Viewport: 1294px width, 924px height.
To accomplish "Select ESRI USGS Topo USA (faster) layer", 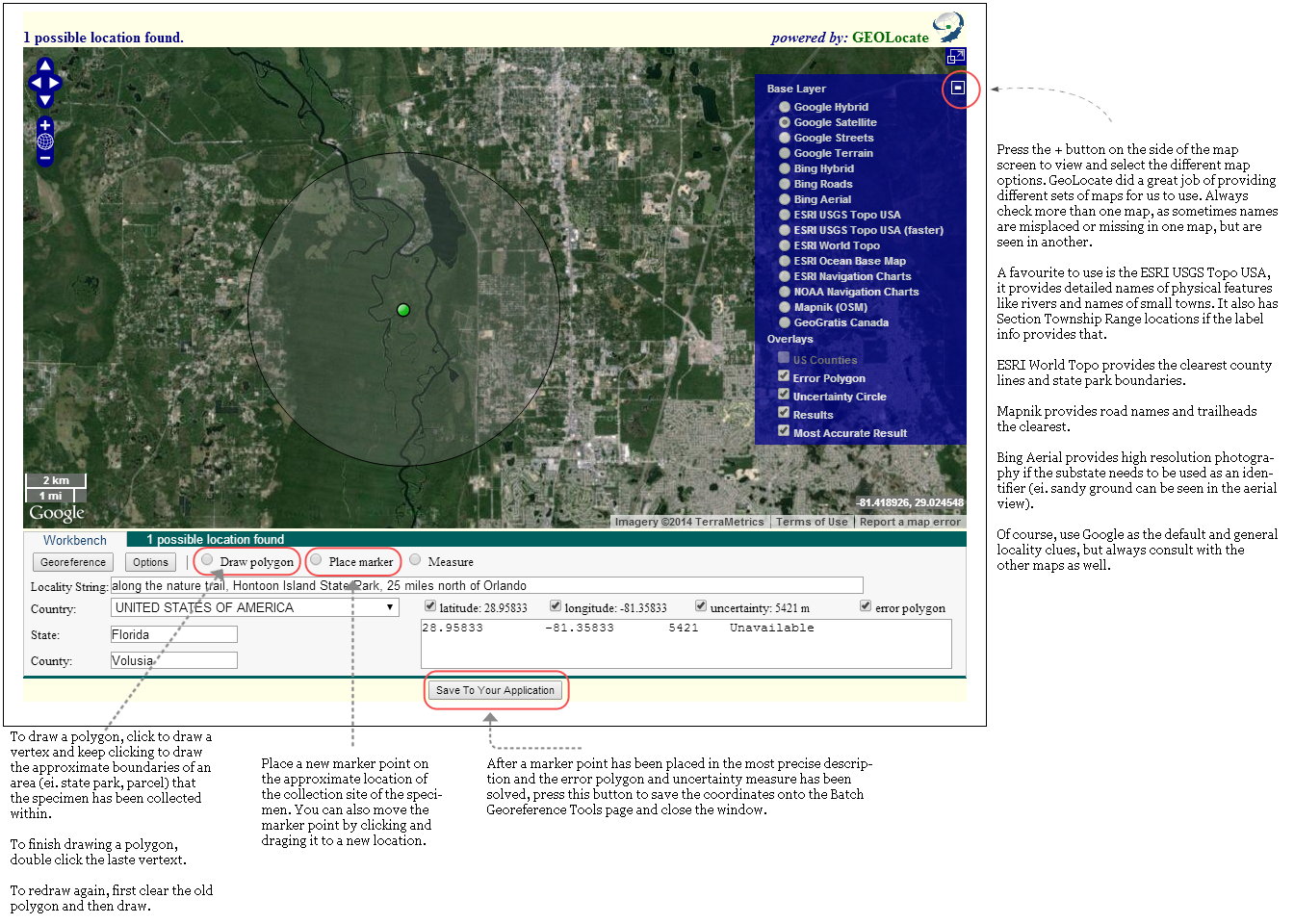I will point(785,230).
